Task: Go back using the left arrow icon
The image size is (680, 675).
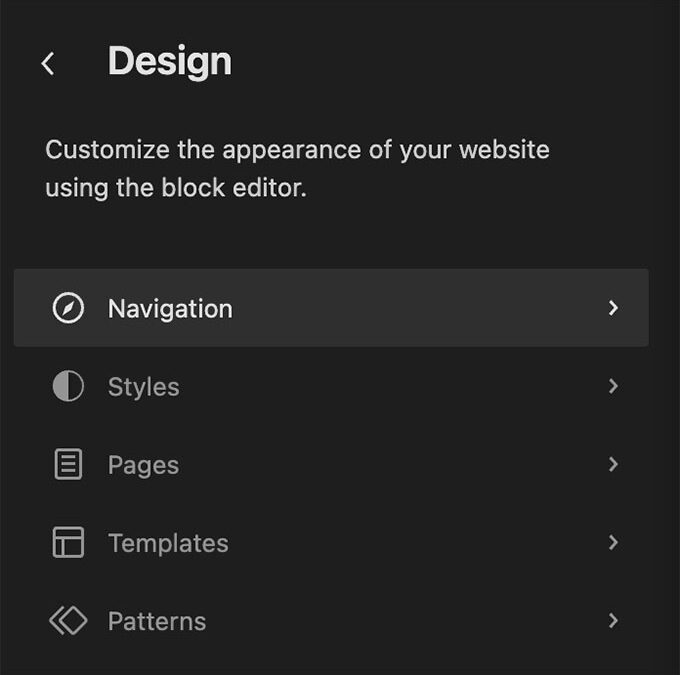Action: (x=48, y=63)
